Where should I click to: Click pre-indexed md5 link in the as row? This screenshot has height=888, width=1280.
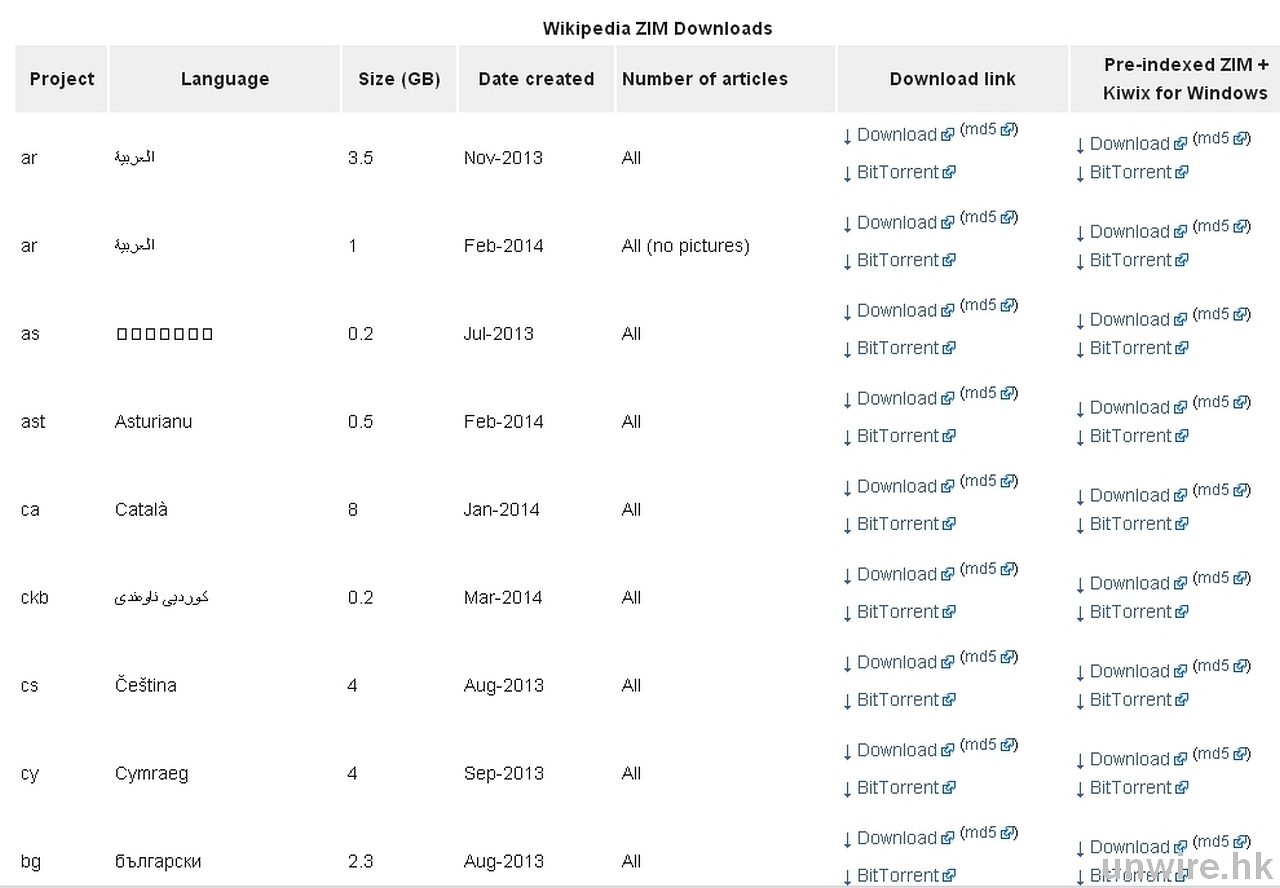(1211, 314)
